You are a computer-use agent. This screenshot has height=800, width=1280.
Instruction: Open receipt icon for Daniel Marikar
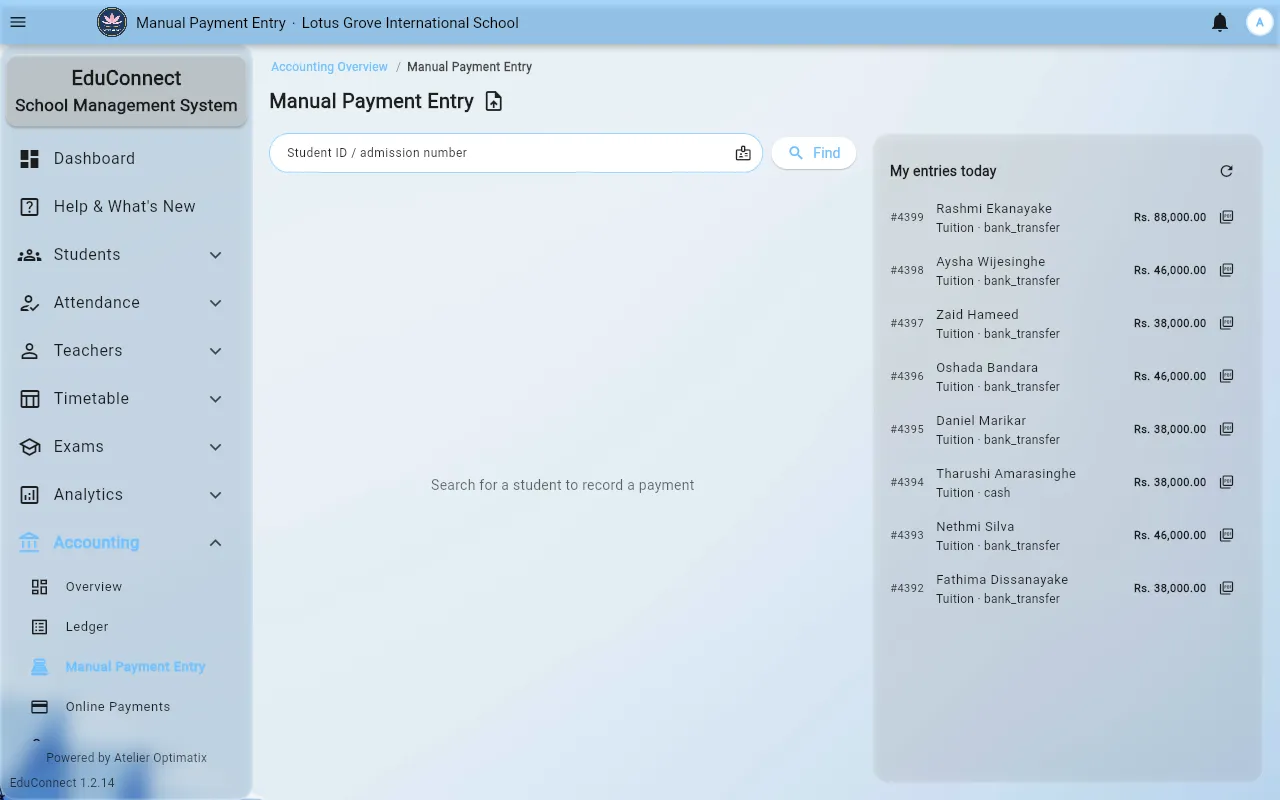pos(1227,429)
